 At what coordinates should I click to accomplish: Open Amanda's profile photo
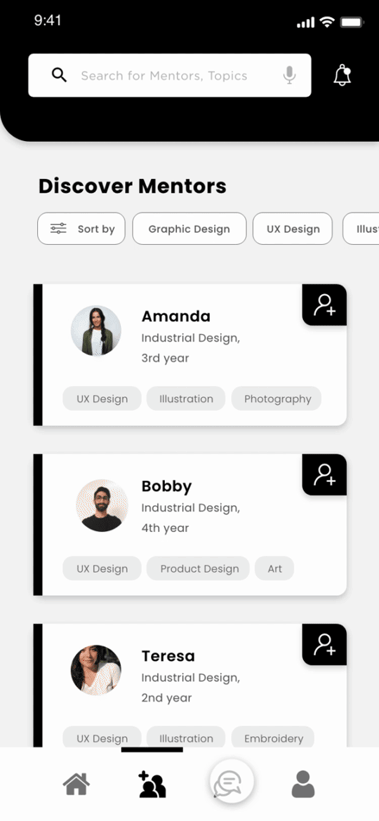point(96,331)
